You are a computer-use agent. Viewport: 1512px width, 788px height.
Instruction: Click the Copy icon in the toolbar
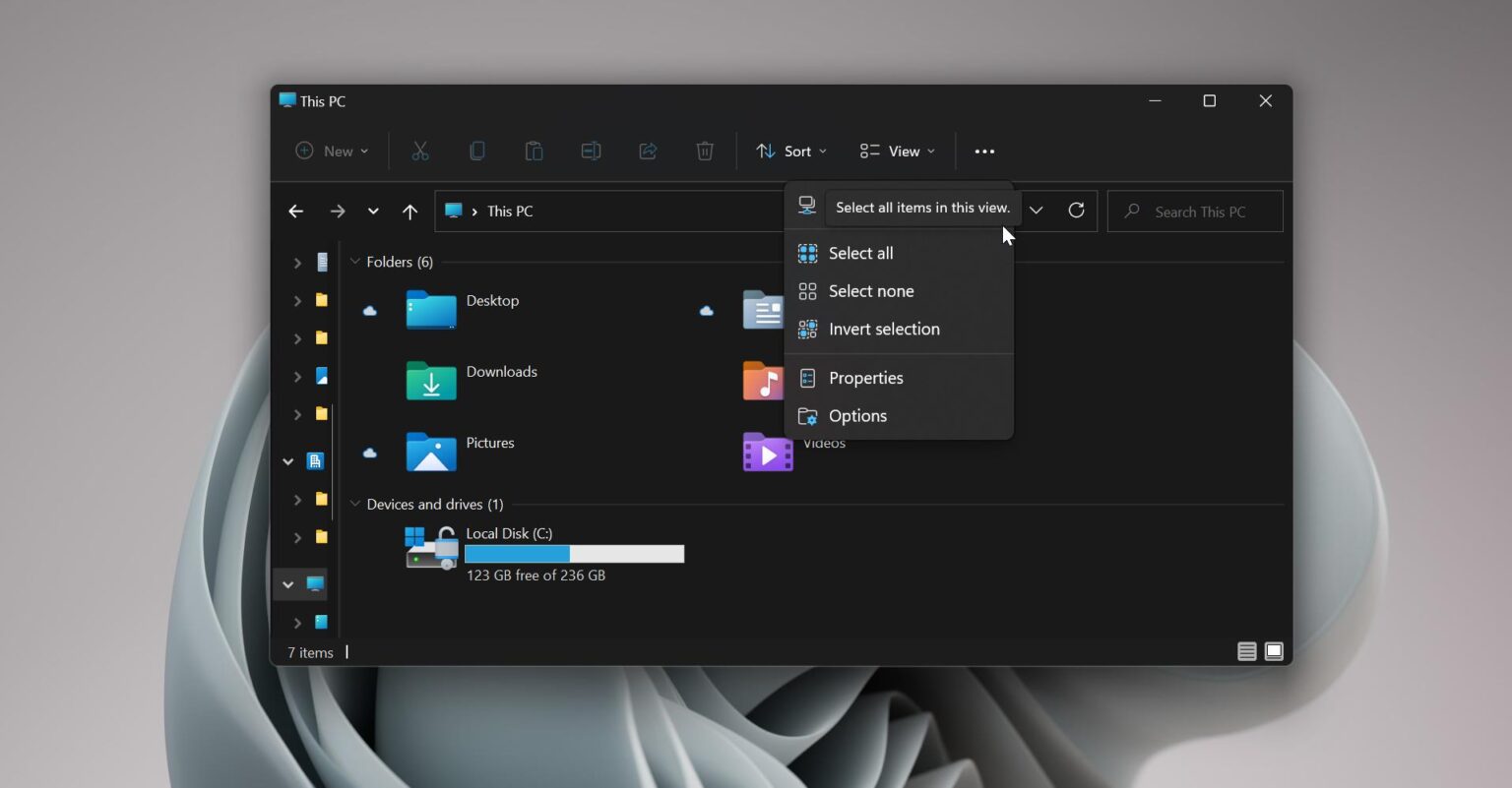coord(477,151)
